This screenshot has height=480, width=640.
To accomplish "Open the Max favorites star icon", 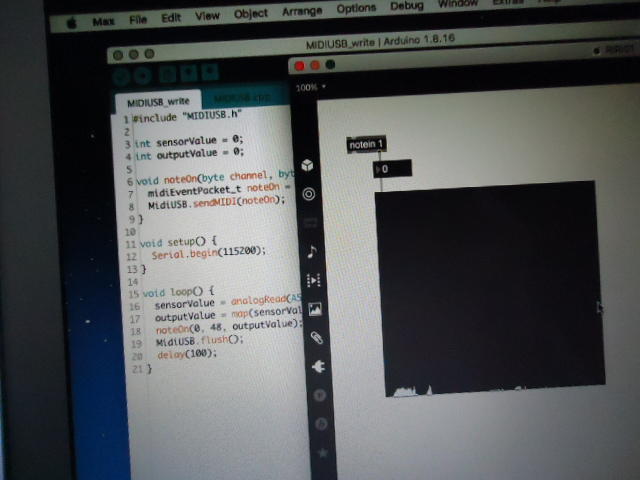I will [x=323, y=453].
